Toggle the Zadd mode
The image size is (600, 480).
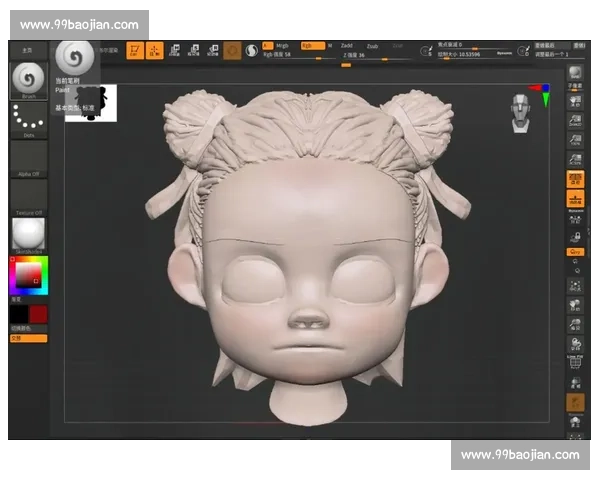346,45
